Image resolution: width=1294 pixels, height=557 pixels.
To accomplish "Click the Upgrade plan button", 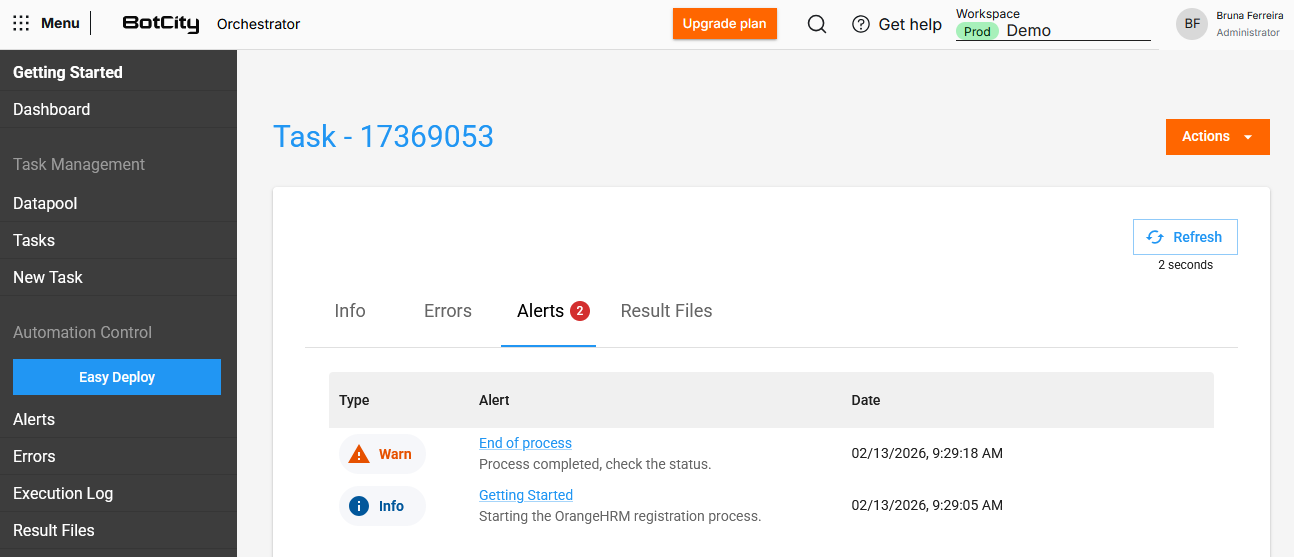I will (724, 24).
